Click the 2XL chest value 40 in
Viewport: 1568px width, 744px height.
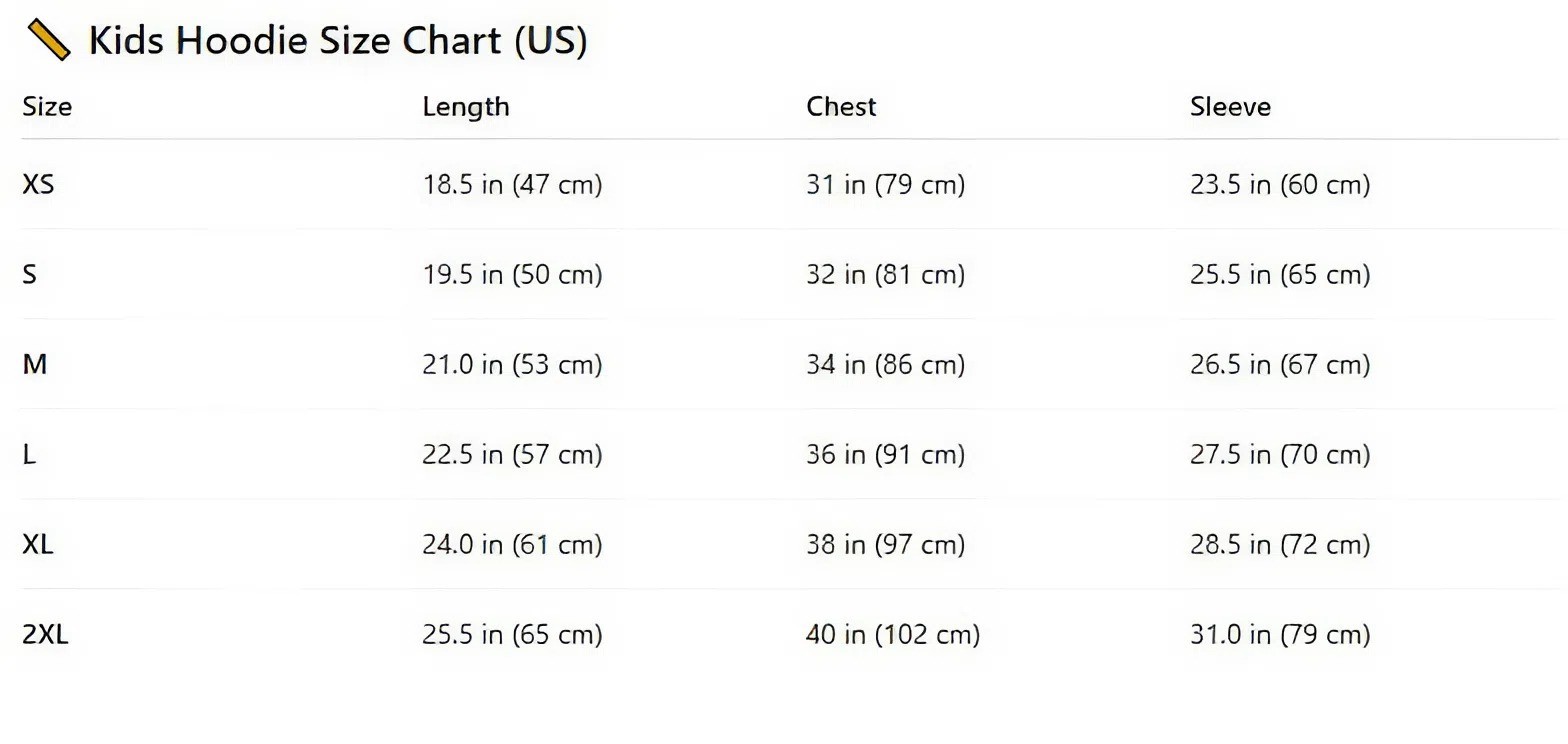click(x=892, y=635)
